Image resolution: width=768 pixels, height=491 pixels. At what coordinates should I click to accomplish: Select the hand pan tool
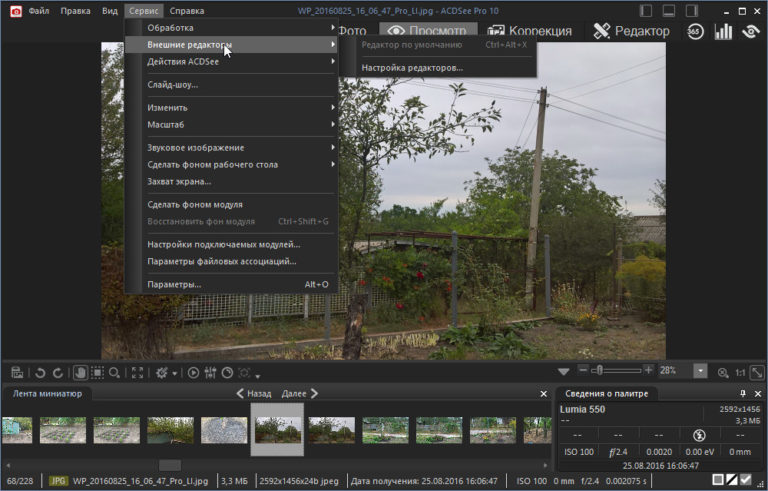(80, 372)
